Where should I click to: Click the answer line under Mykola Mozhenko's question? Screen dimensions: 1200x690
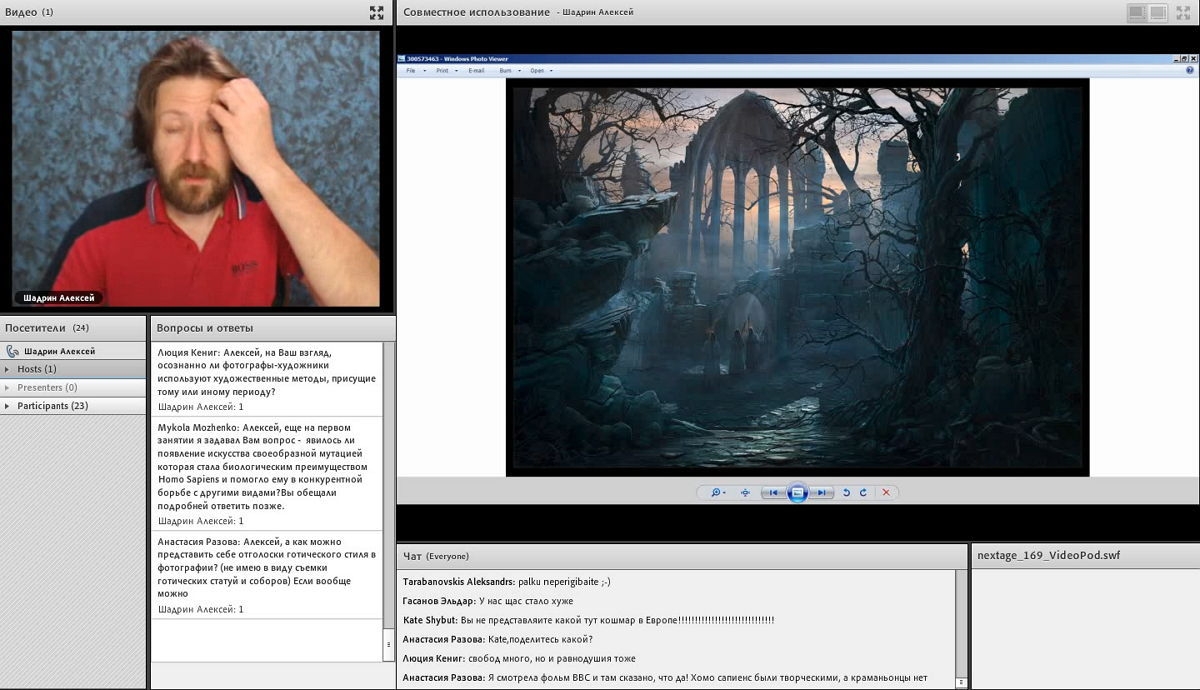[200, 521]
